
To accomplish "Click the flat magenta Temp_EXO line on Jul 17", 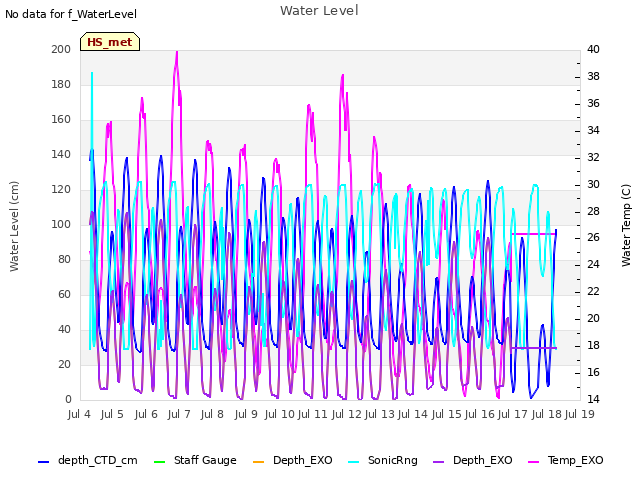I will (x=534, y=234).
